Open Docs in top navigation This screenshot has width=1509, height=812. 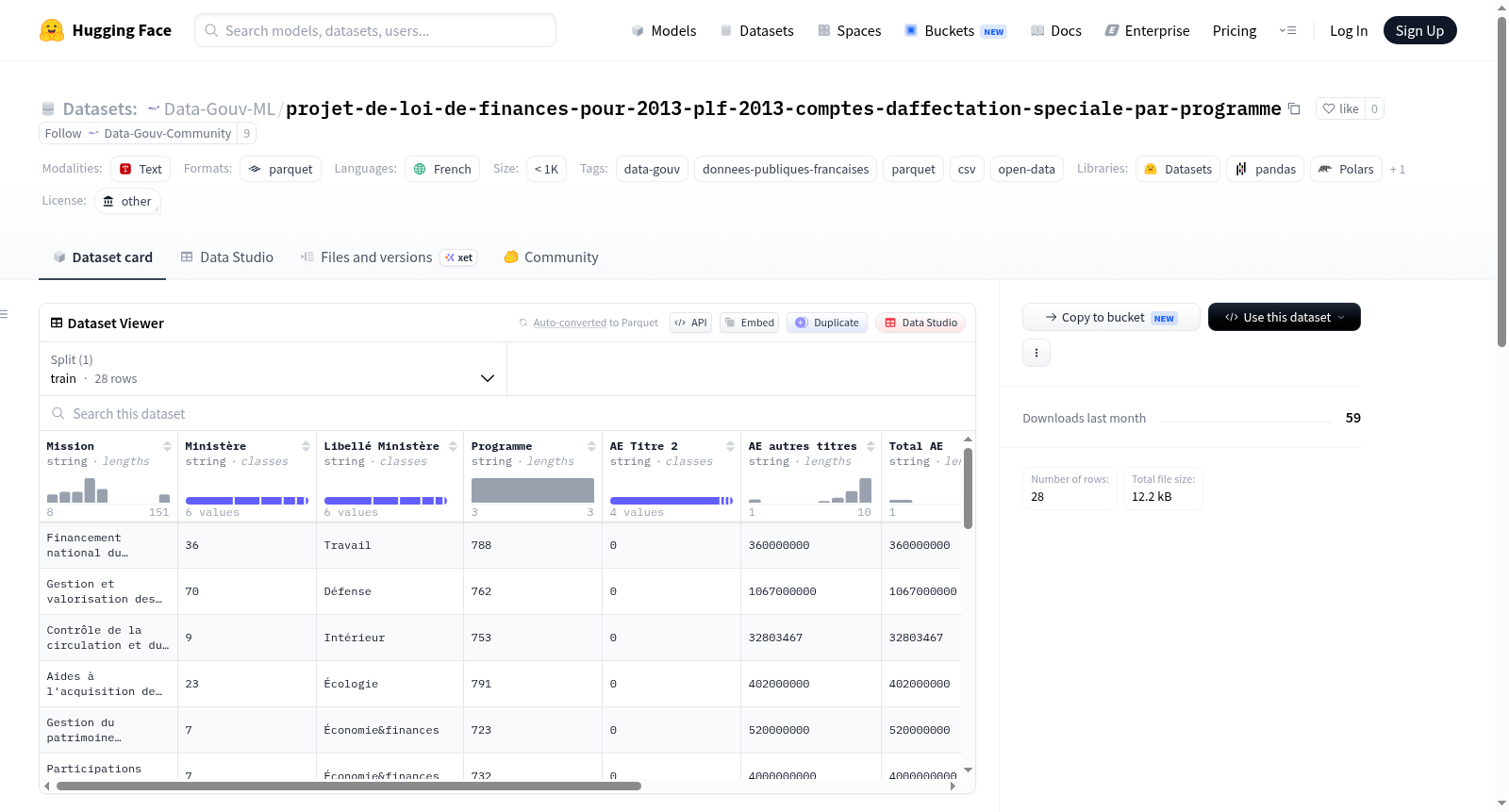point(1055,30)
